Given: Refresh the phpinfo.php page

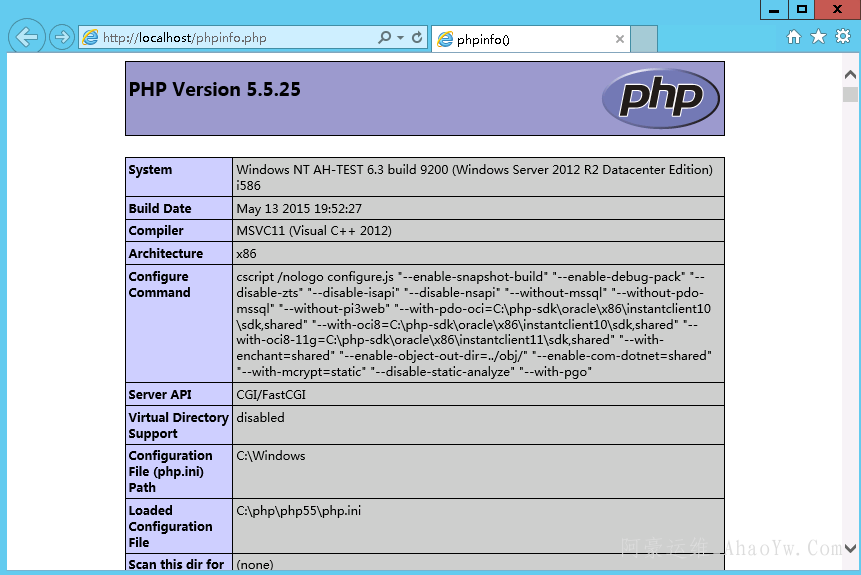Looking at the screenshot, I should (x=417, y=38).
